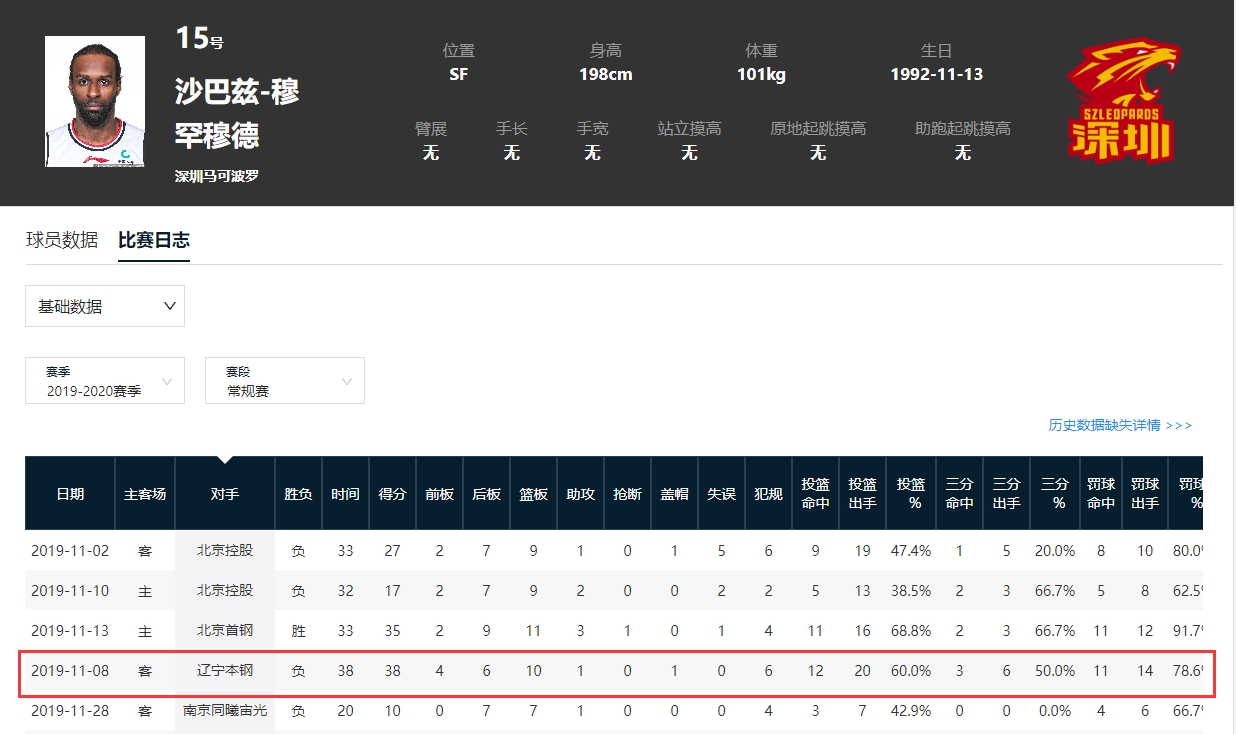Click the 深圳马可波罗 team name
1236x734 pixels.
tap(217, 176)
